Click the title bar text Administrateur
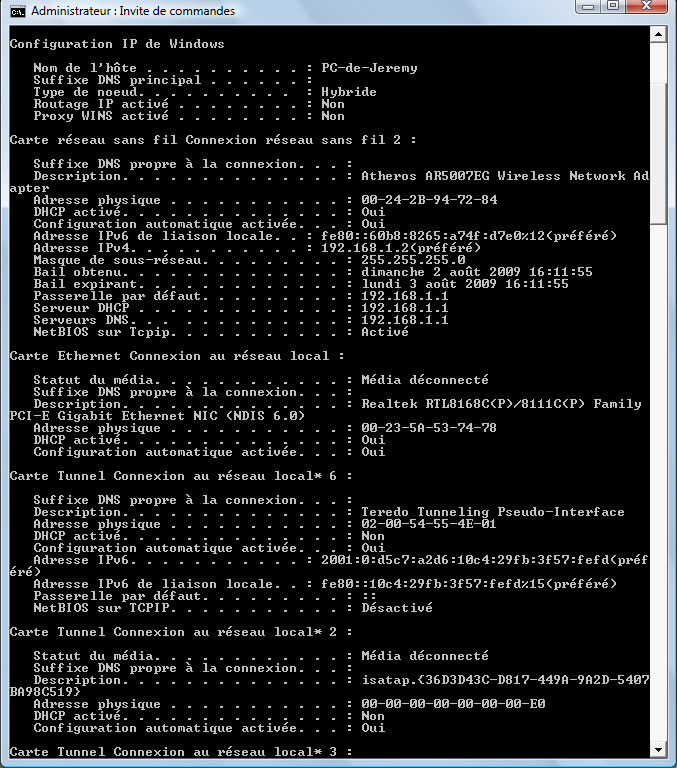Image resolution: width=677 pixels, height=768 pixels. click(x=71, y=11)
